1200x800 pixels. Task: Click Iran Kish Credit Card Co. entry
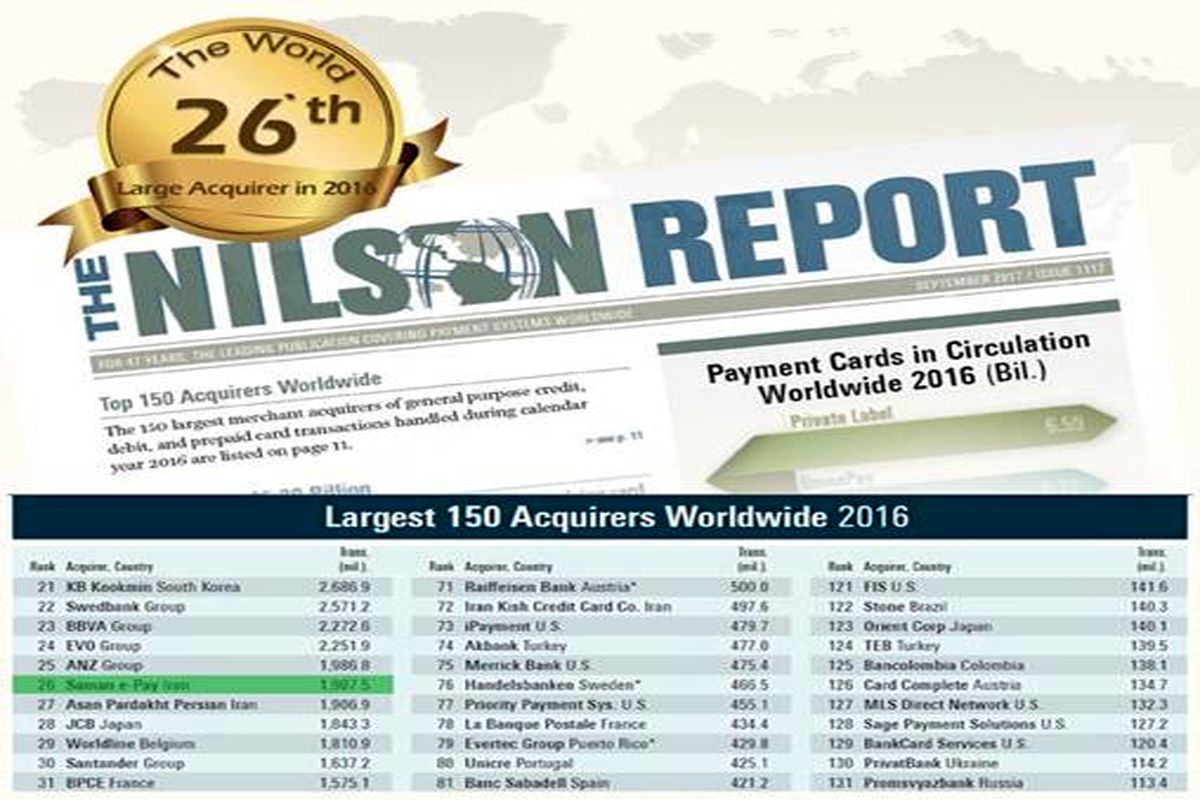click(553, 607)
